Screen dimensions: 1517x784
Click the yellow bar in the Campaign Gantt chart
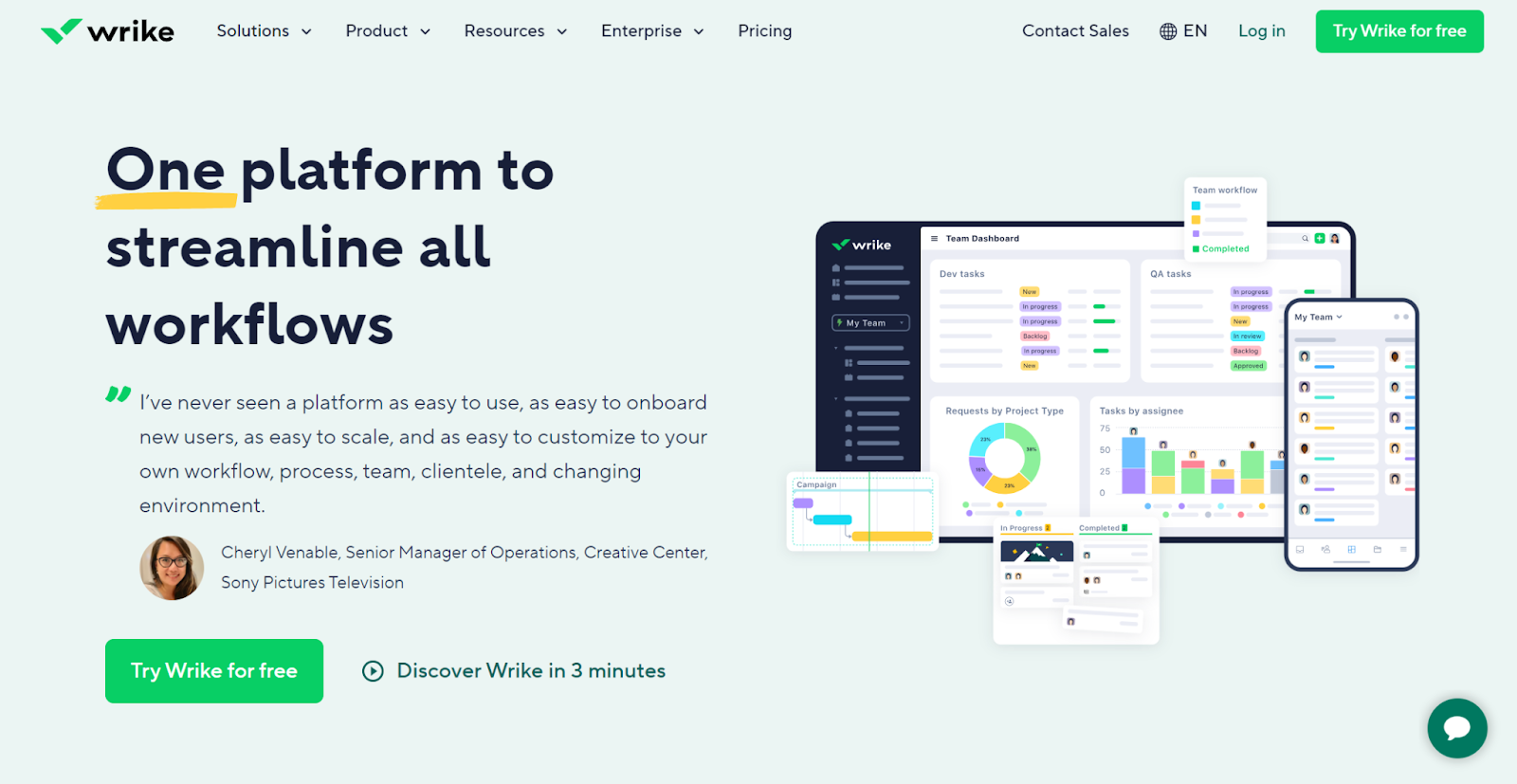point(892,537)
